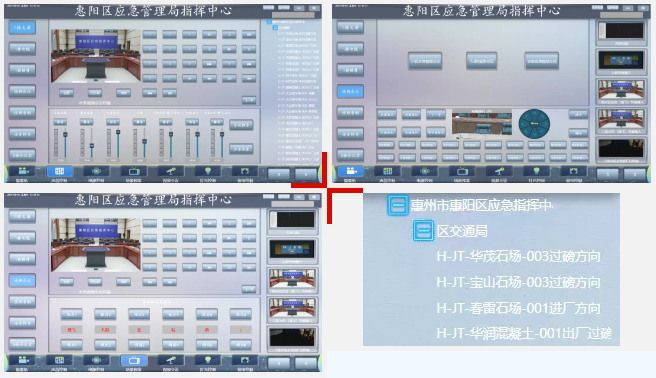Image resolution: width=656 pixels, height=378 pixels.
Task: Collapse the 惠州市惠阳区应急指挥中 tree node
Action: [x=397, y=205]
